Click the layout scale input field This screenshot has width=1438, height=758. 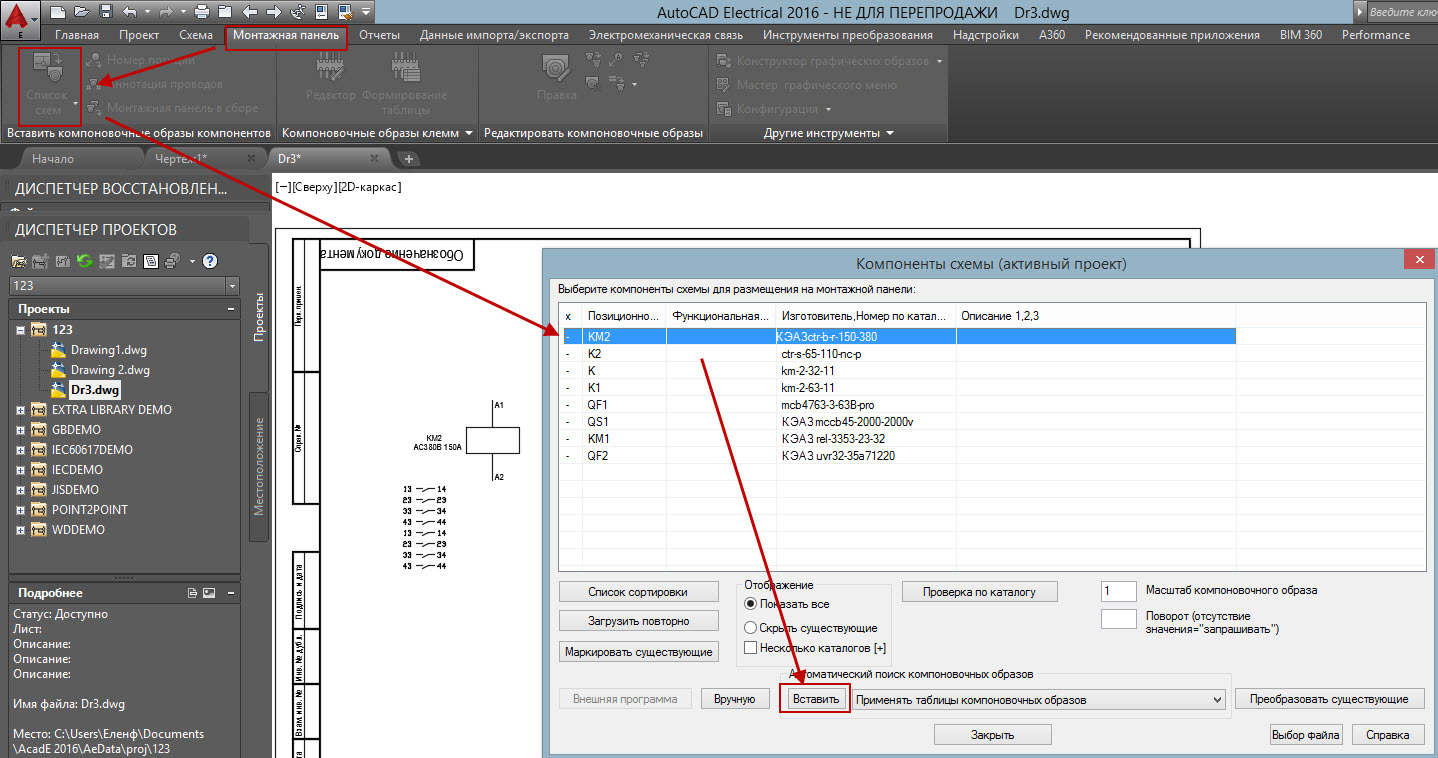coord(1118,591)
